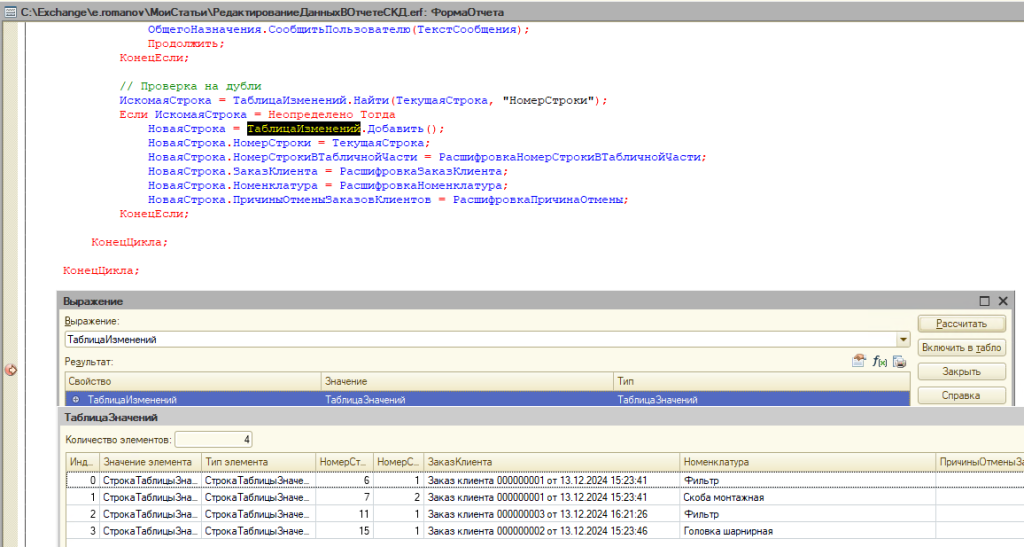Click the Включить в табло button
Image resolution: width=1024 pixels, height=547 pixels.
point(962,347)
